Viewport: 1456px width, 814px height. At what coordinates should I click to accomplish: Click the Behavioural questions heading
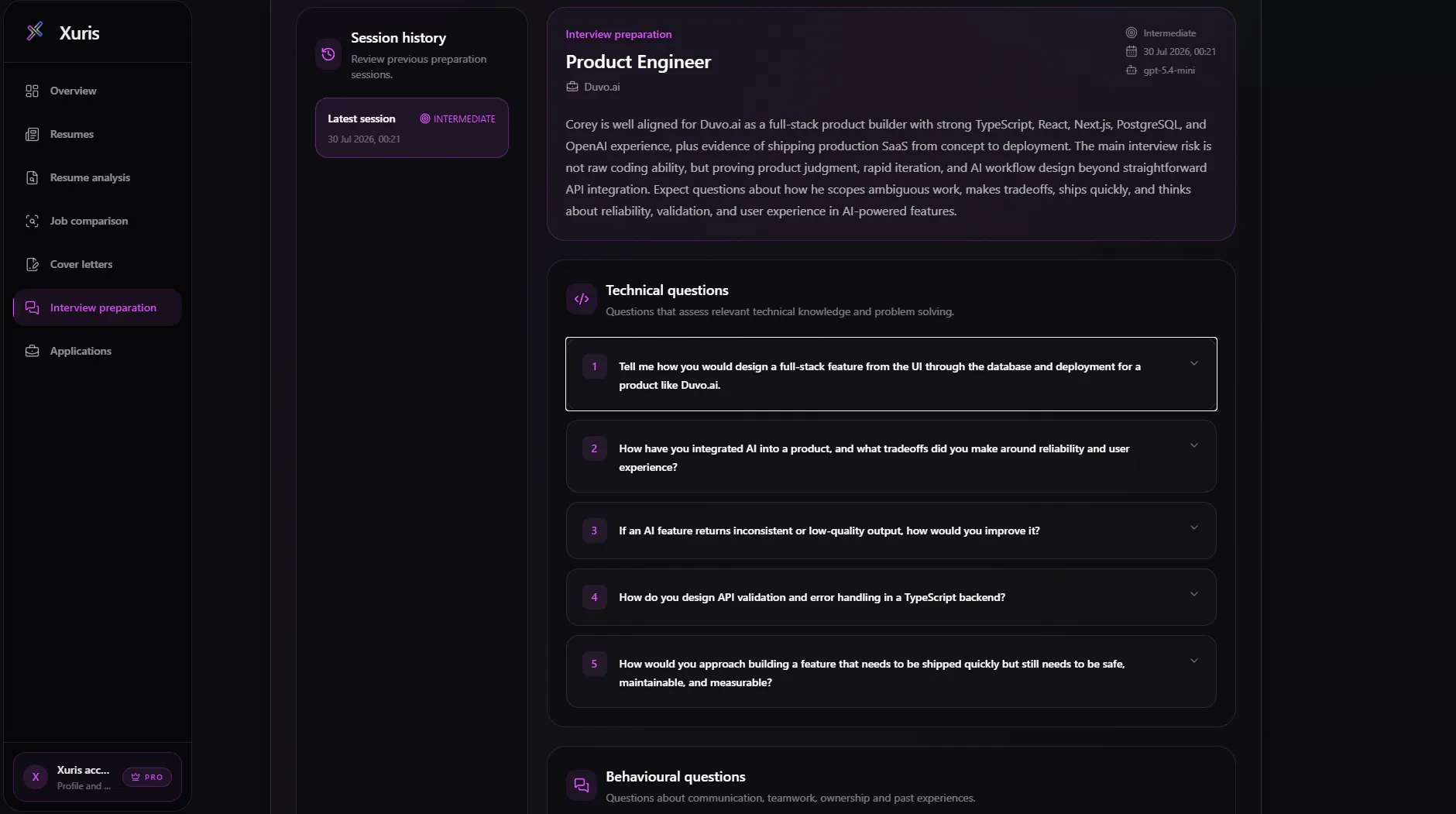(675, 777)
